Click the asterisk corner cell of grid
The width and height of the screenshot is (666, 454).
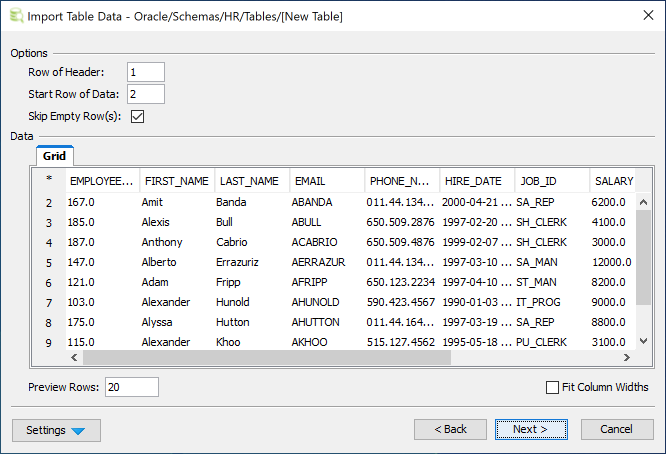click(49, 181)
